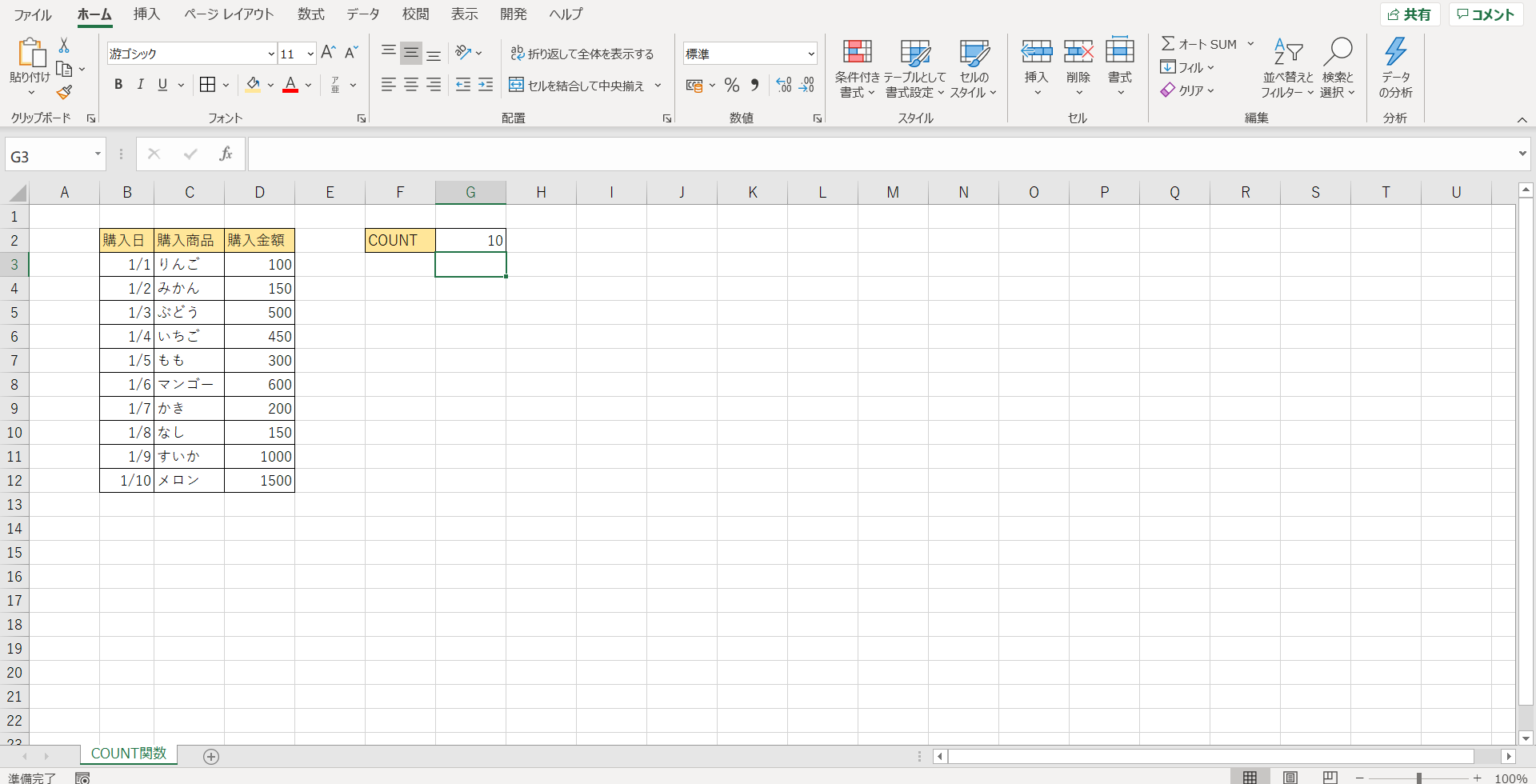1536x784 pixels.
Task: Open the Name Box dropdown arrow
Action: pos(98,154)
